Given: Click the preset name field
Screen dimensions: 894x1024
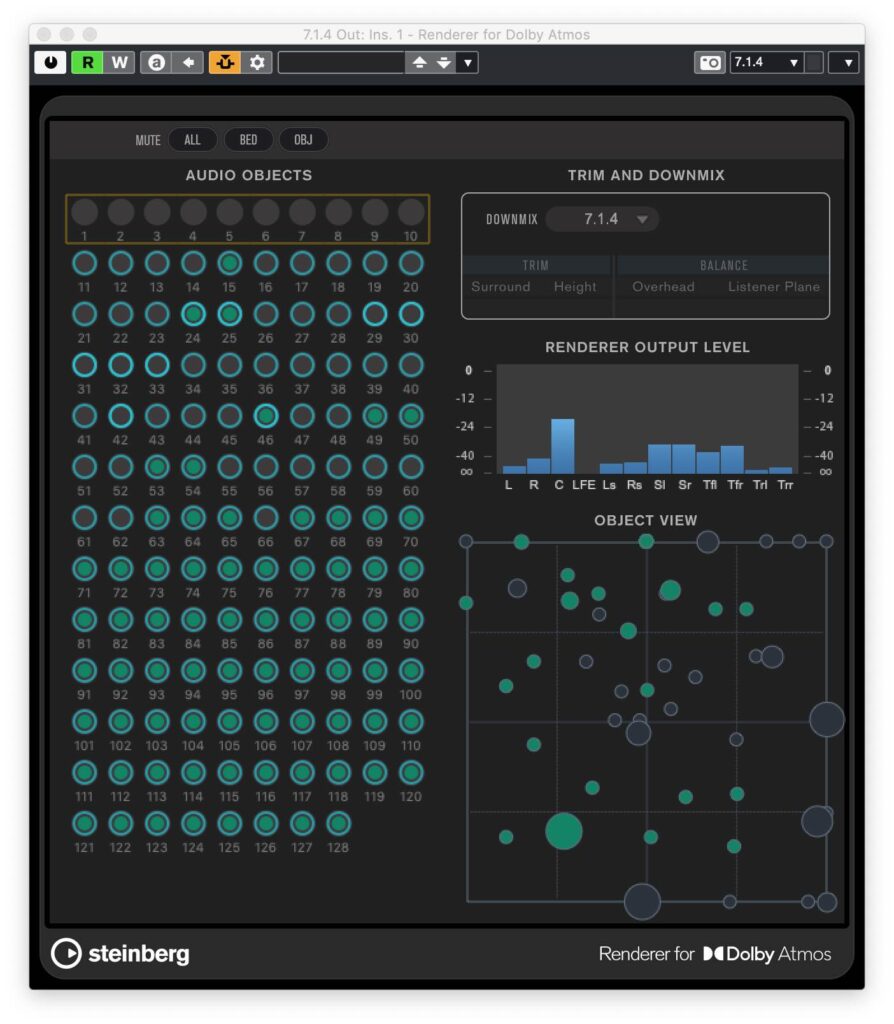Looking at the screenshot, I should [341, 63].
